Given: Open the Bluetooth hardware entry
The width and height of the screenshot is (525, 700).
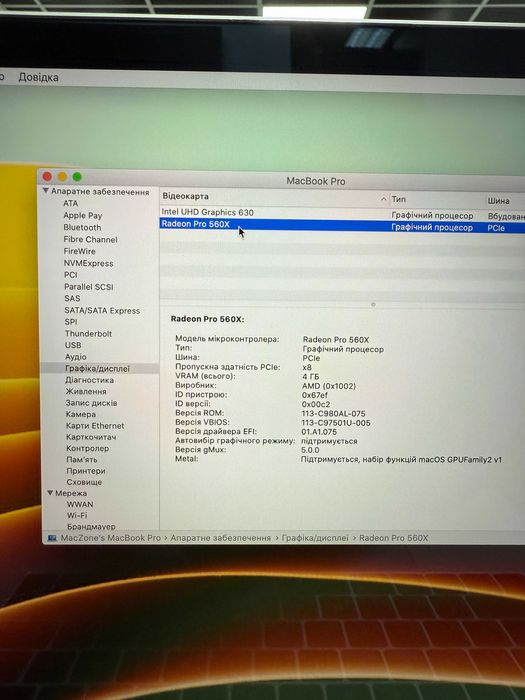Looking at the screenshot, I should pos(82,227).
